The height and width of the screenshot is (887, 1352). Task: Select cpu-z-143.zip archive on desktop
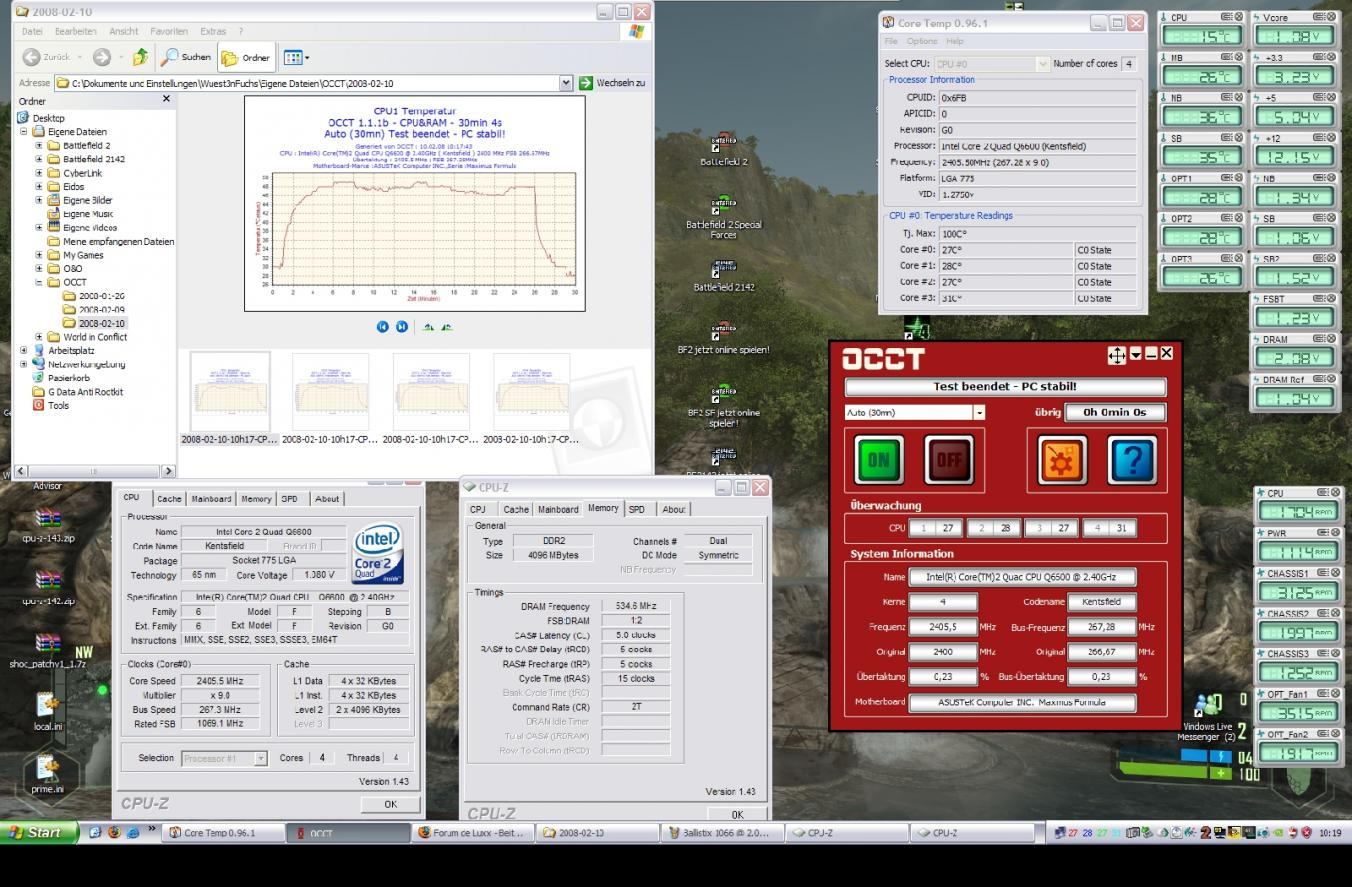48,525
